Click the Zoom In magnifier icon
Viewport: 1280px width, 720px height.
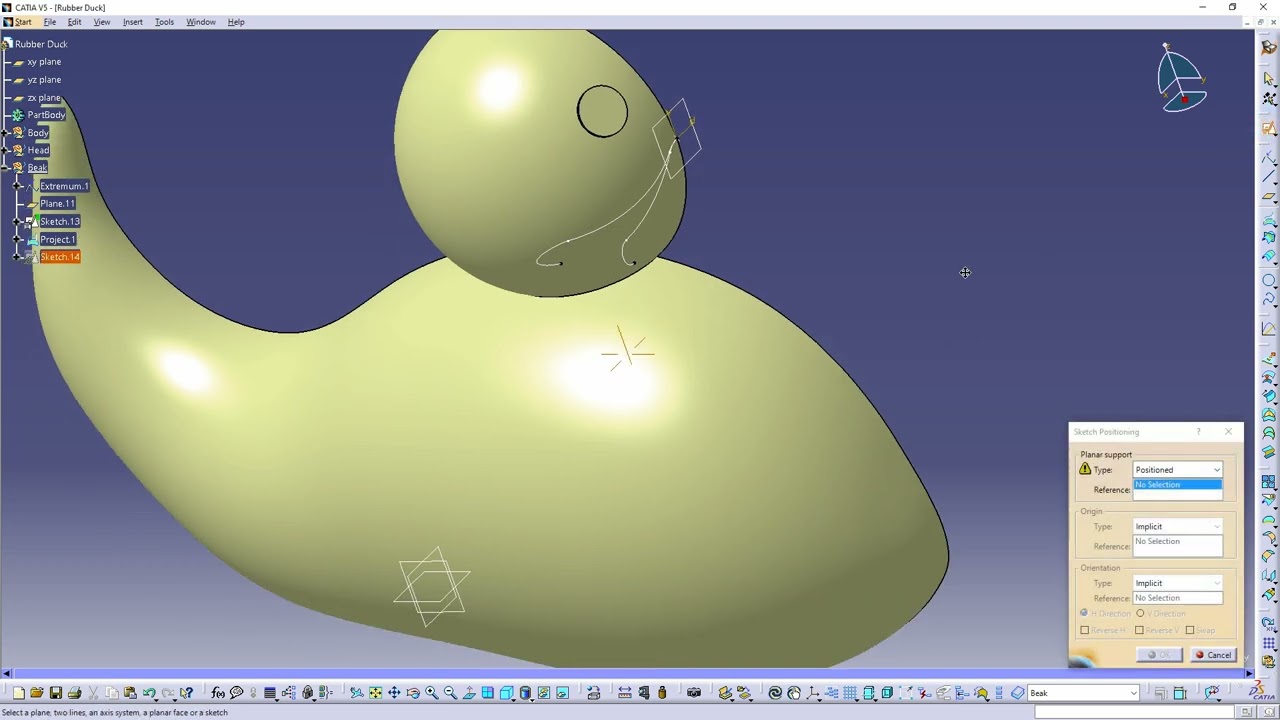[431, 693]
